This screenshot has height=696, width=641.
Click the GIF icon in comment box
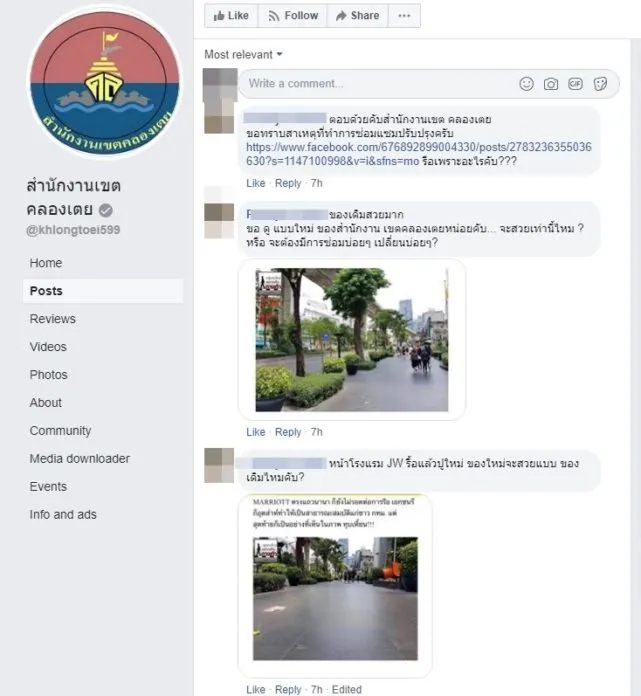(x=575, y=84)
